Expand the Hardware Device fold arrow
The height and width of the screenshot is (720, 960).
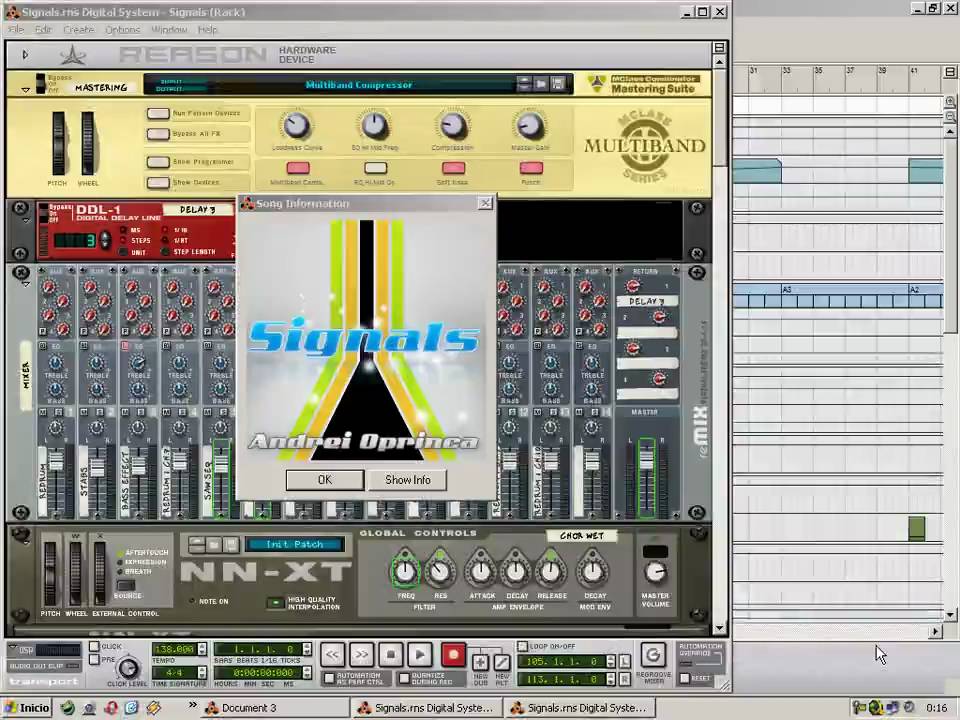(25, 55)
